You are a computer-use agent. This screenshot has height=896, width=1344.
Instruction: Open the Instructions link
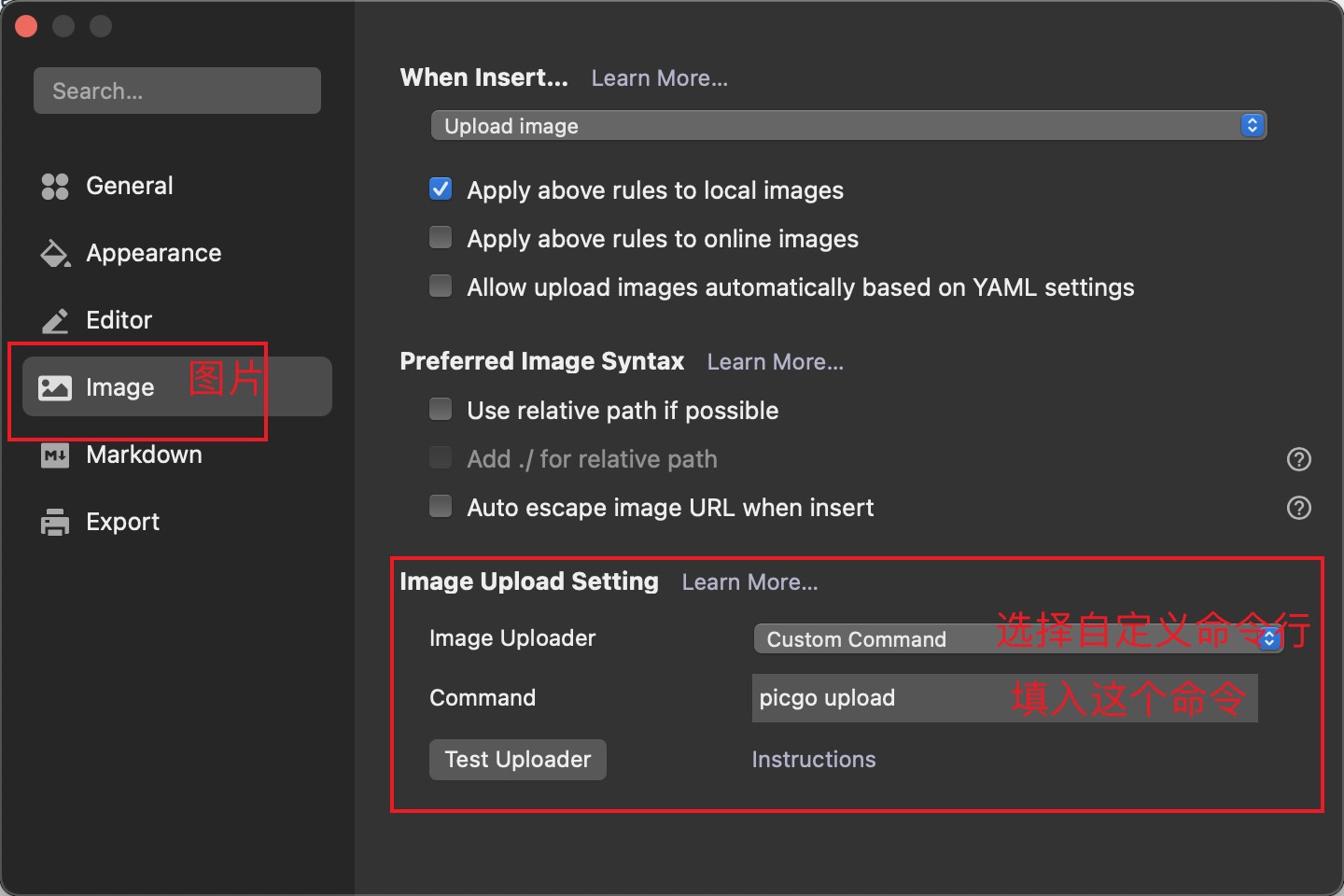[x=813, y=760]
